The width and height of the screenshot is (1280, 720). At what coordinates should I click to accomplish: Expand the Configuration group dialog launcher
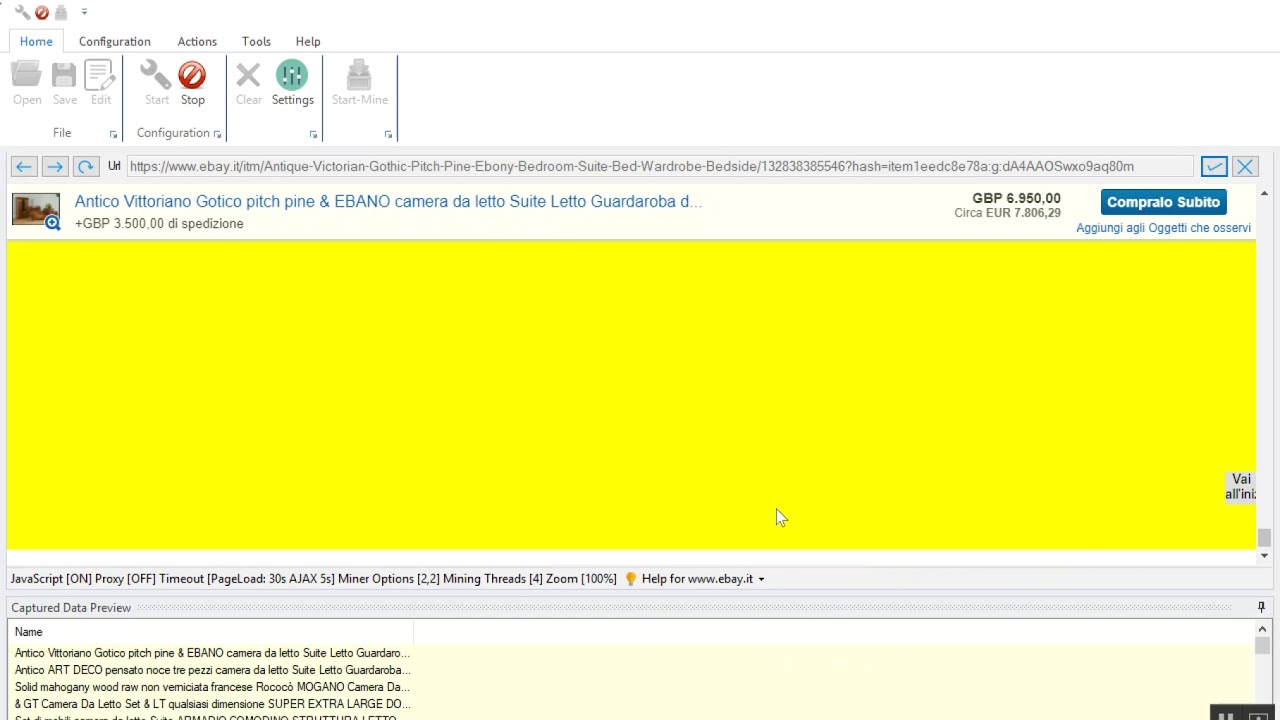pos(217,134)
